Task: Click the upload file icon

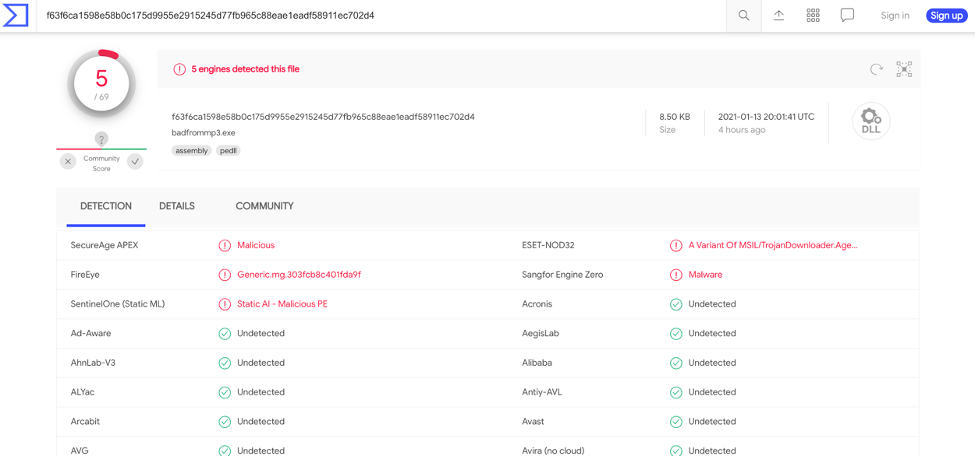Action: click(778, 16)
